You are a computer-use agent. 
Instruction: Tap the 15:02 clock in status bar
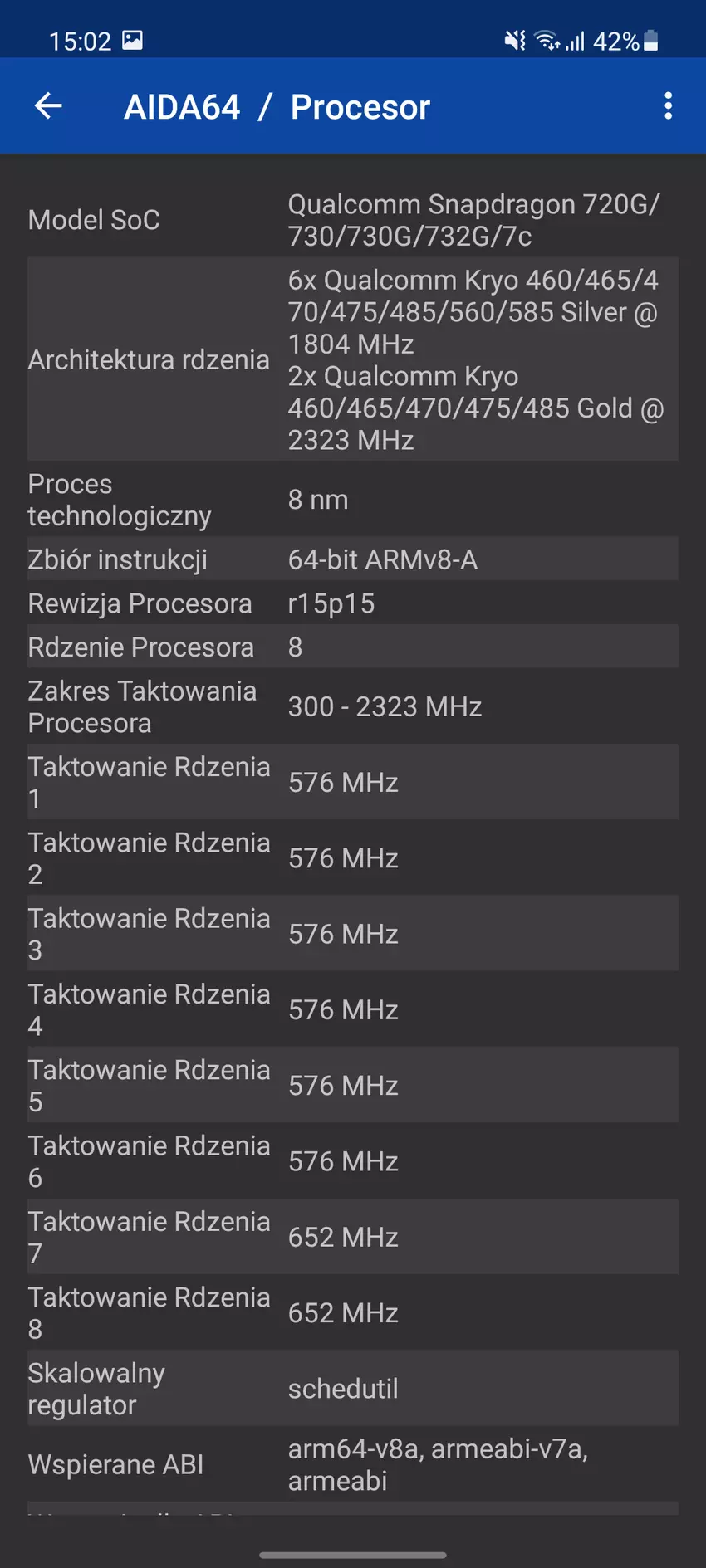click(x=80, y=41)
